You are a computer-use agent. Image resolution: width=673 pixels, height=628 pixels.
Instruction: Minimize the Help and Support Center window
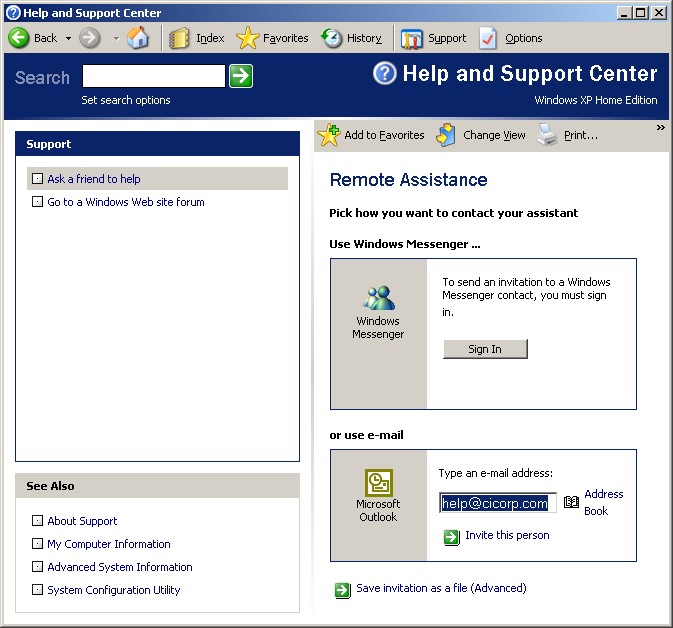(x=624, y=13)
